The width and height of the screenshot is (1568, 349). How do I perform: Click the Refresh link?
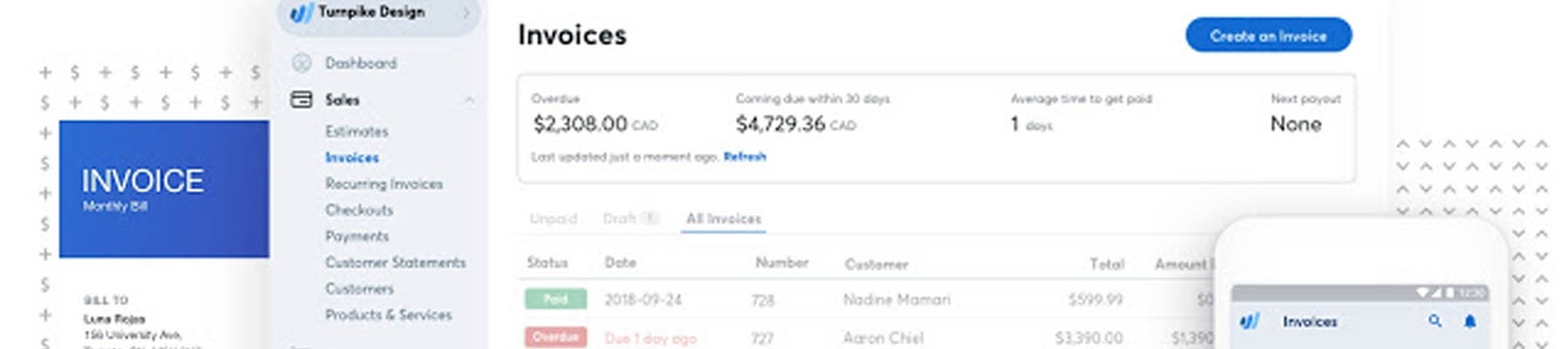pos(745,156)
